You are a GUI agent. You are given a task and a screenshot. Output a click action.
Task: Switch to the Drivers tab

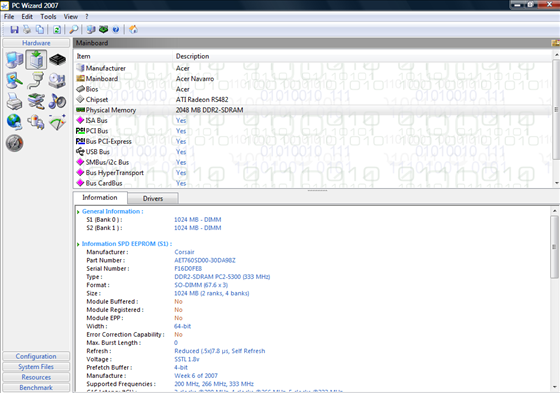[x=153, y=198]
